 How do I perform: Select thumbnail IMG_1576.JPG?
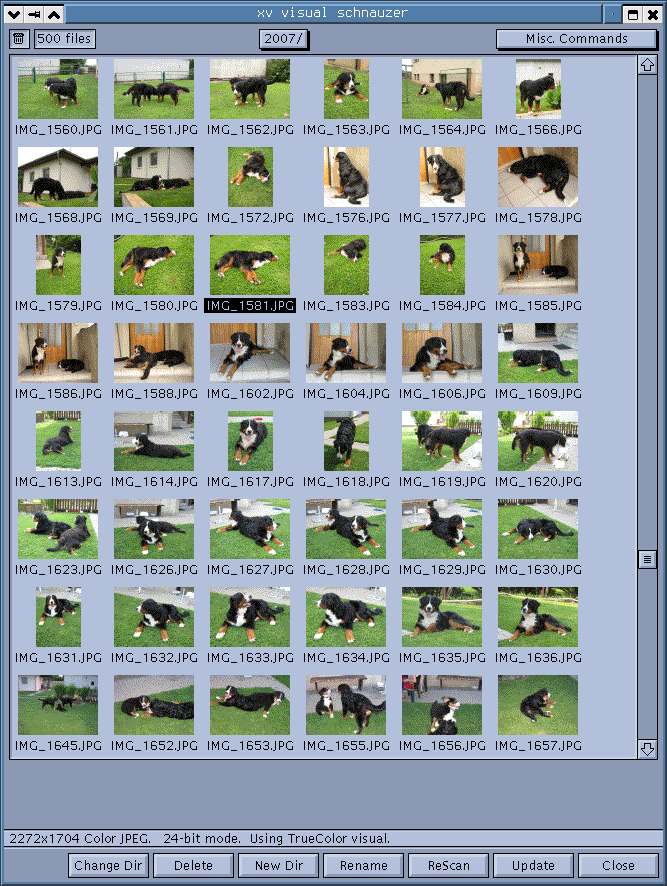point(347,177)
